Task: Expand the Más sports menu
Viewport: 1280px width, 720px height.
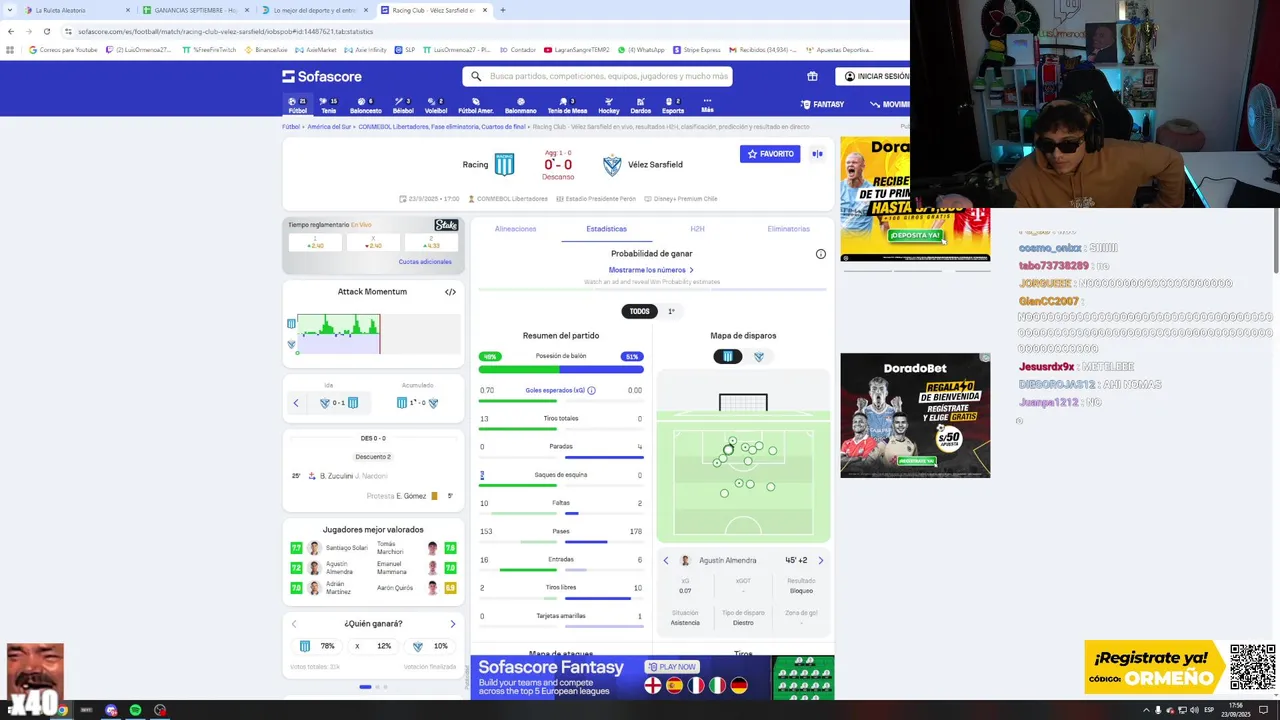Action: tap(707, 105)
